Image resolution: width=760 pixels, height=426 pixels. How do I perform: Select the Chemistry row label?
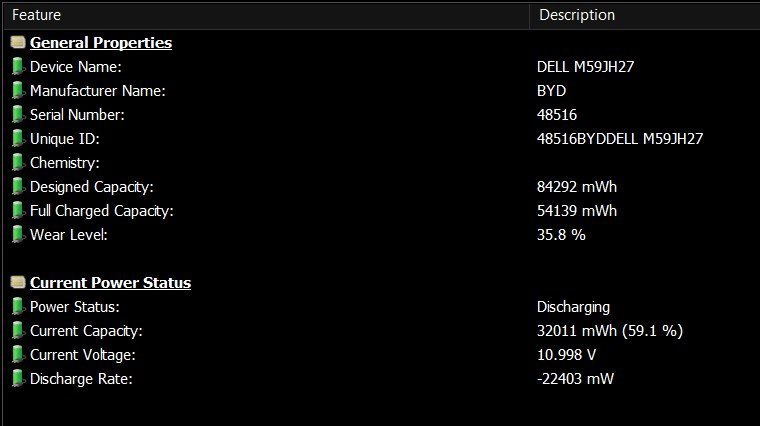[x=65, y=163]
